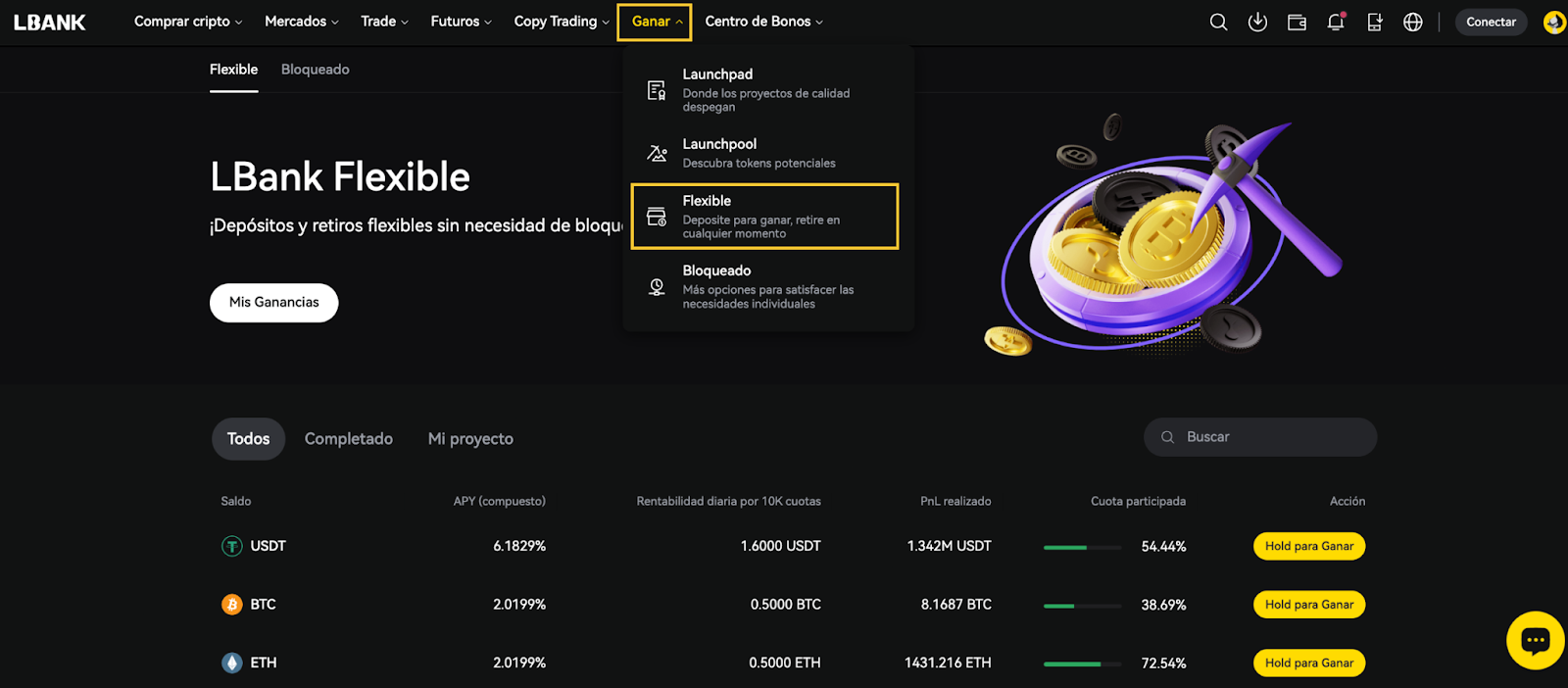The width and height of the screenshot is (1568, 688).
Task: Switch to the Bloqueado page tab
Action: click(x=316, y=70)
